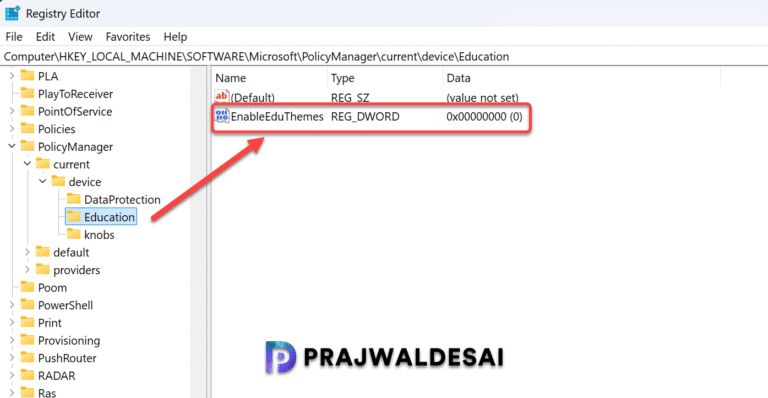The image size is (768, 398).
Task: Click the tree pane vertical scrollbar
Action: pyautogui.click(x=198, y=233)
